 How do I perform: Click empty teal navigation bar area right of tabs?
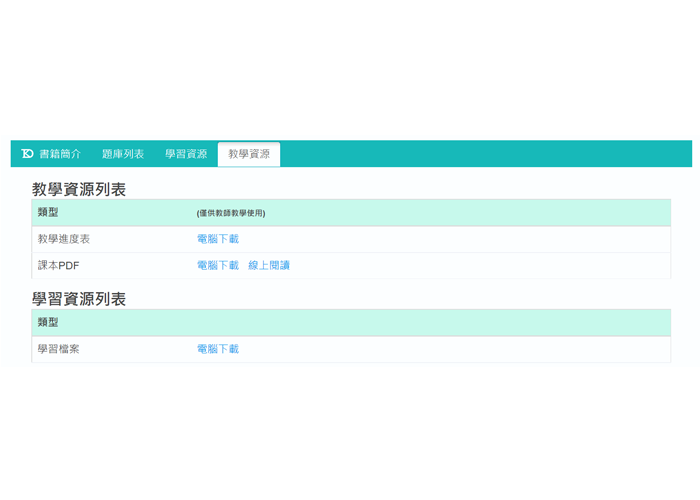(480, 154)
